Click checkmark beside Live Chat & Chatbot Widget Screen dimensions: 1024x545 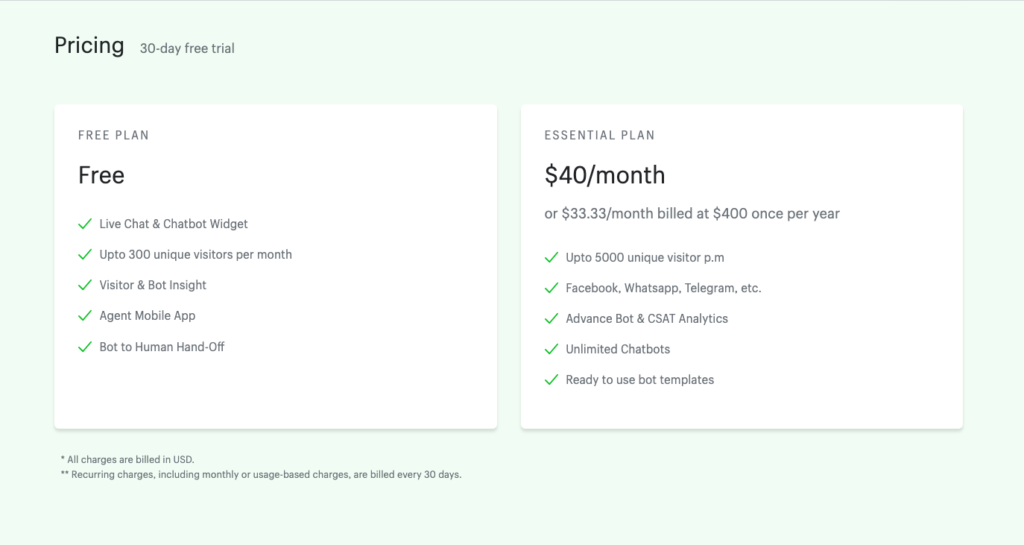pos(85,224)
